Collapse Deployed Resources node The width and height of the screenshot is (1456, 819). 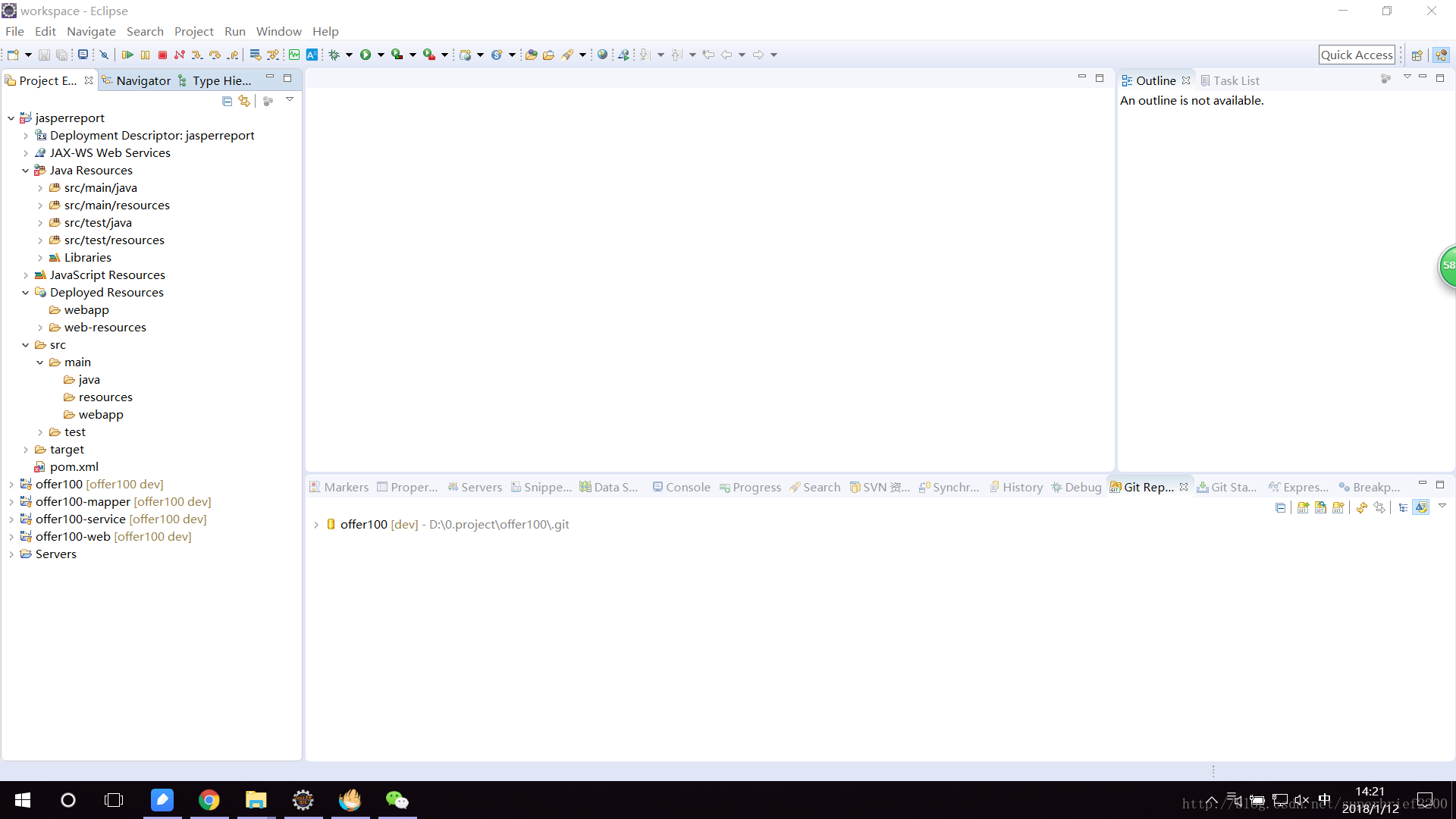[x=25, y=293]
